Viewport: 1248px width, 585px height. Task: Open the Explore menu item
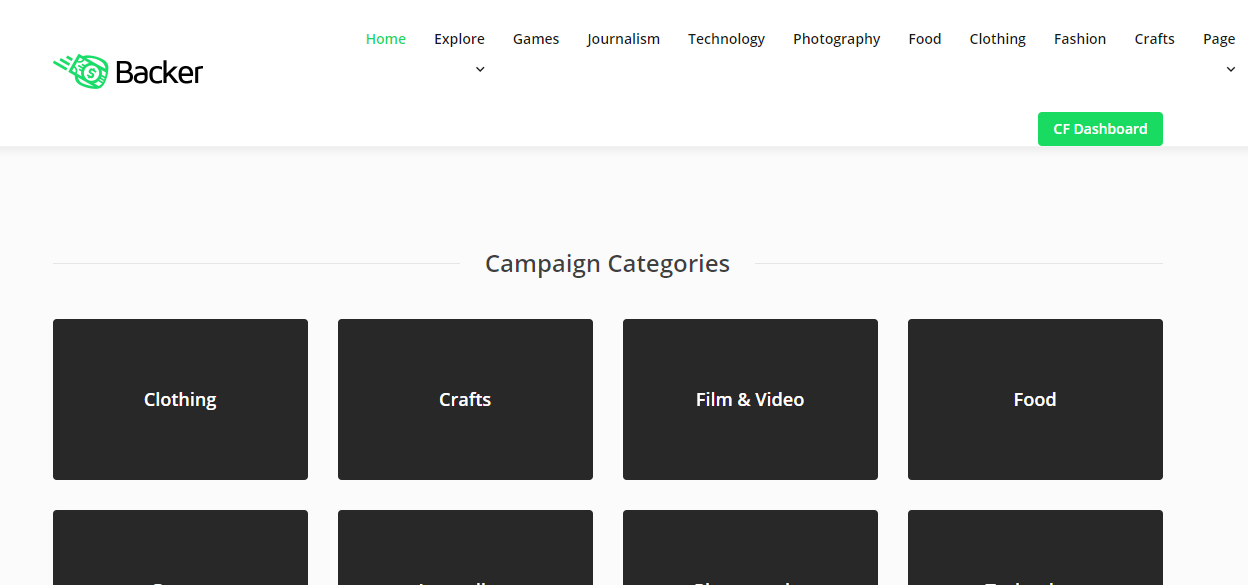(459, 39)
